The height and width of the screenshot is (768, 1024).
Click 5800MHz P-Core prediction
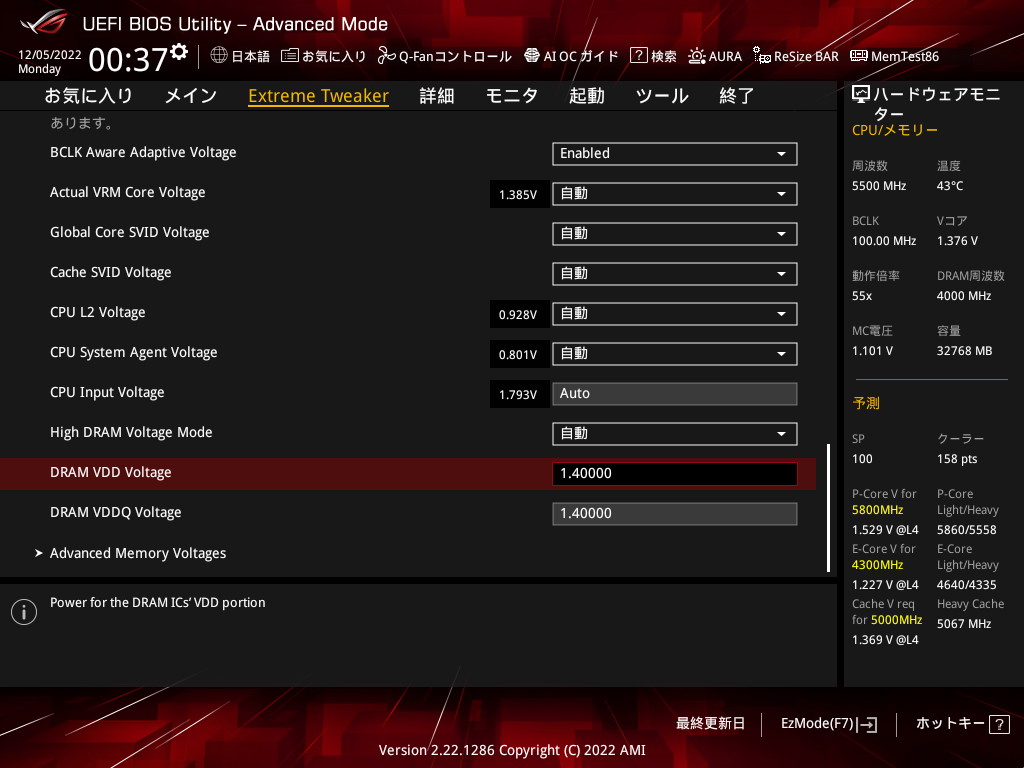[x=877, y=510]
